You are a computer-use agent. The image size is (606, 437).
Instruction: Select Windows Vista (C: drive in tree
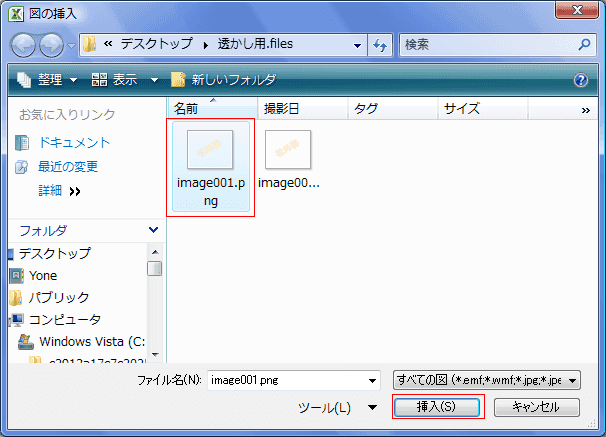[x=92, y=342]
